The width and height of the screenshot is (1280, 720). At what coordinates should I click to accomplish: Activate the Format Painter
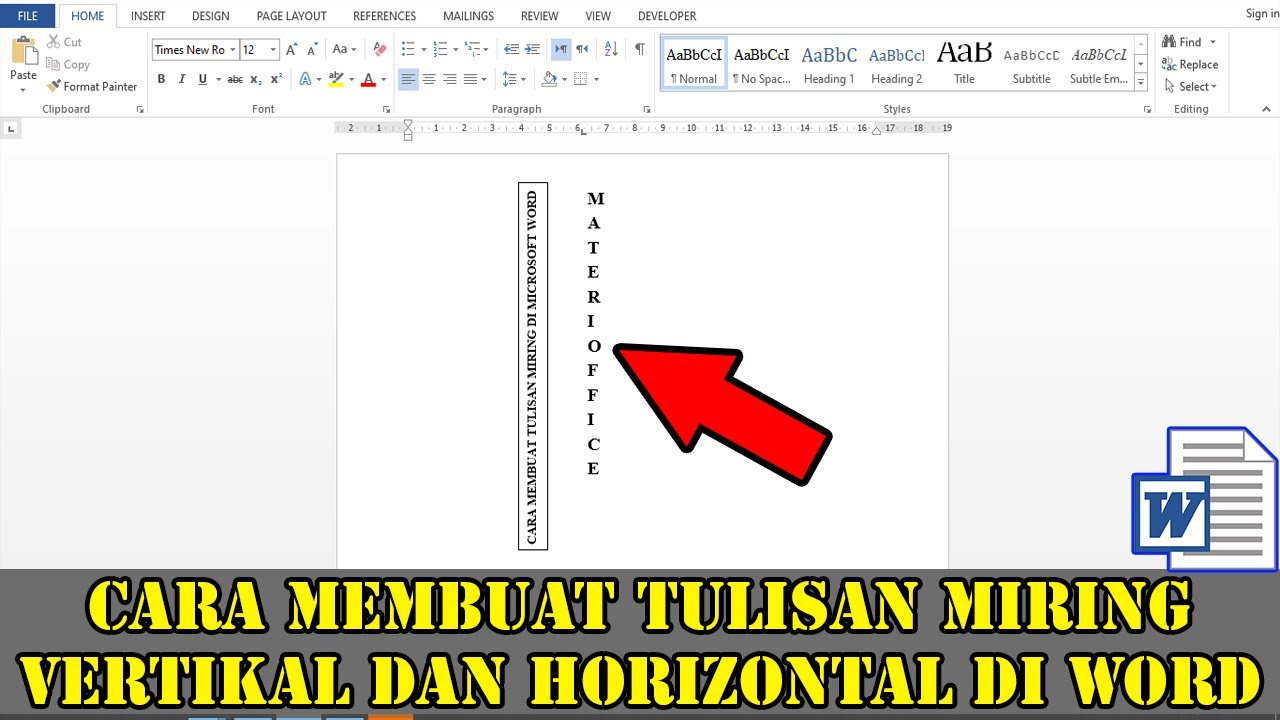coord(92,86)
